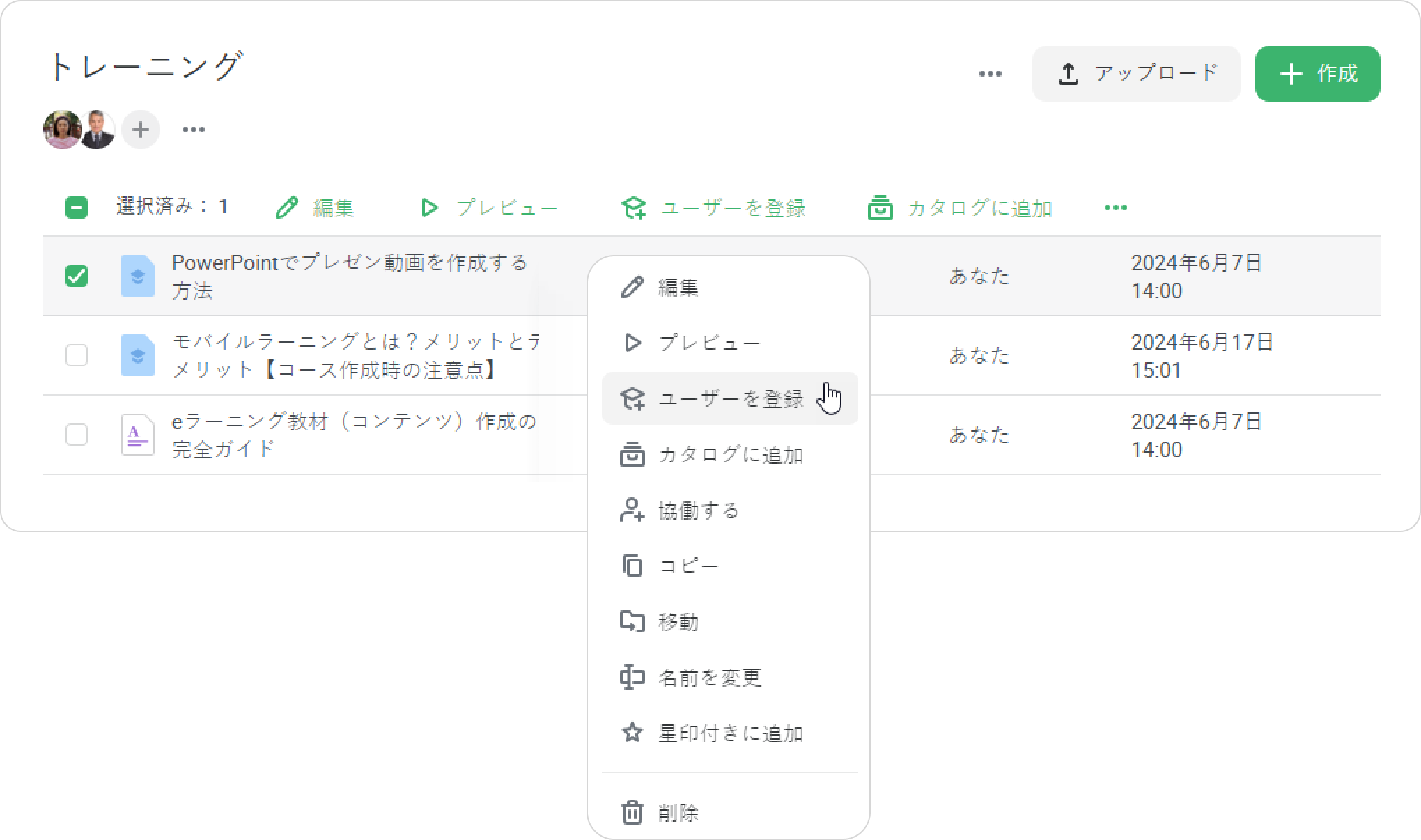
Task: Open the three-dots menu beside the avatars
Action: (193, 130)
